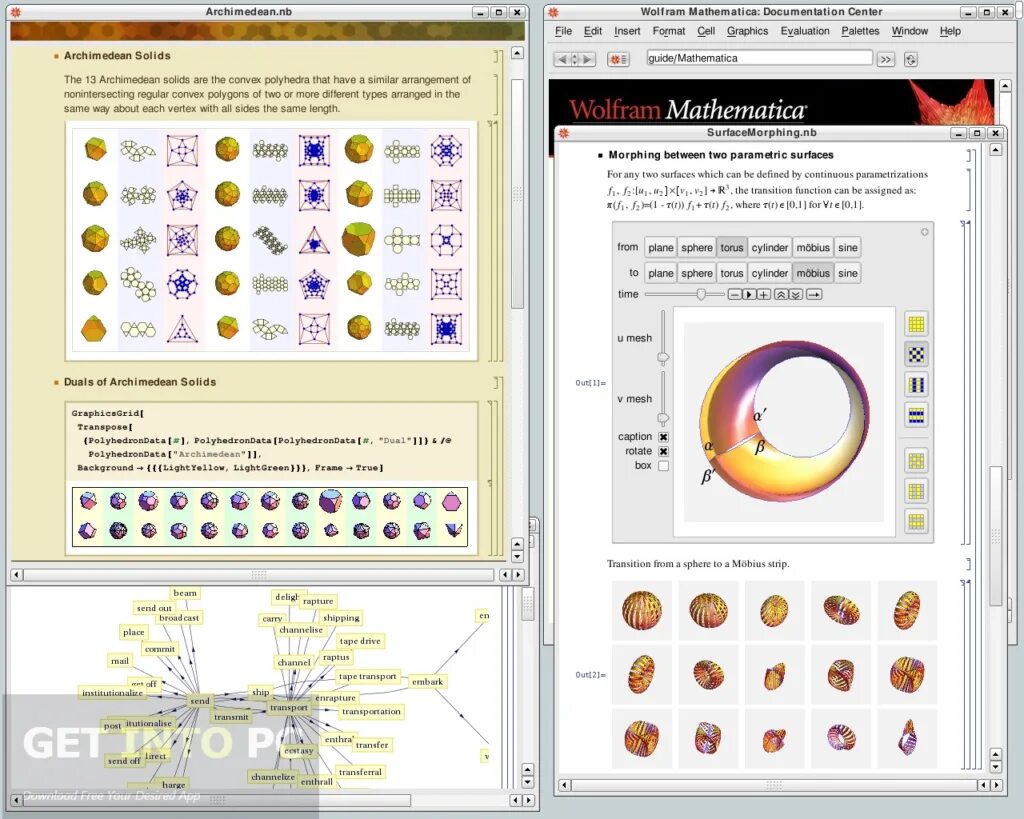Adjust the time slider thumb
Screen dimensions: 1024x819
point(701,295)
